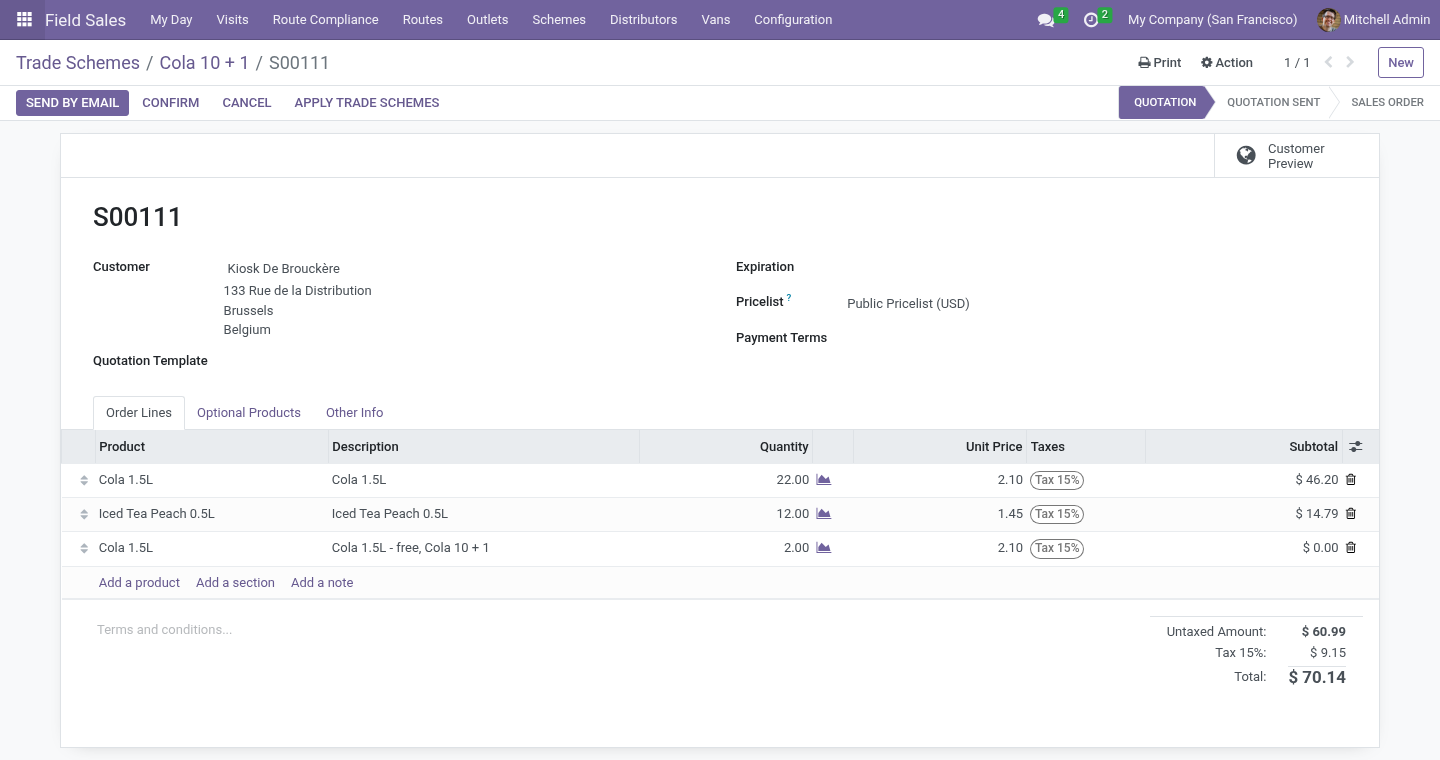Open forecast chart icon for quantity 12.00

824,514
